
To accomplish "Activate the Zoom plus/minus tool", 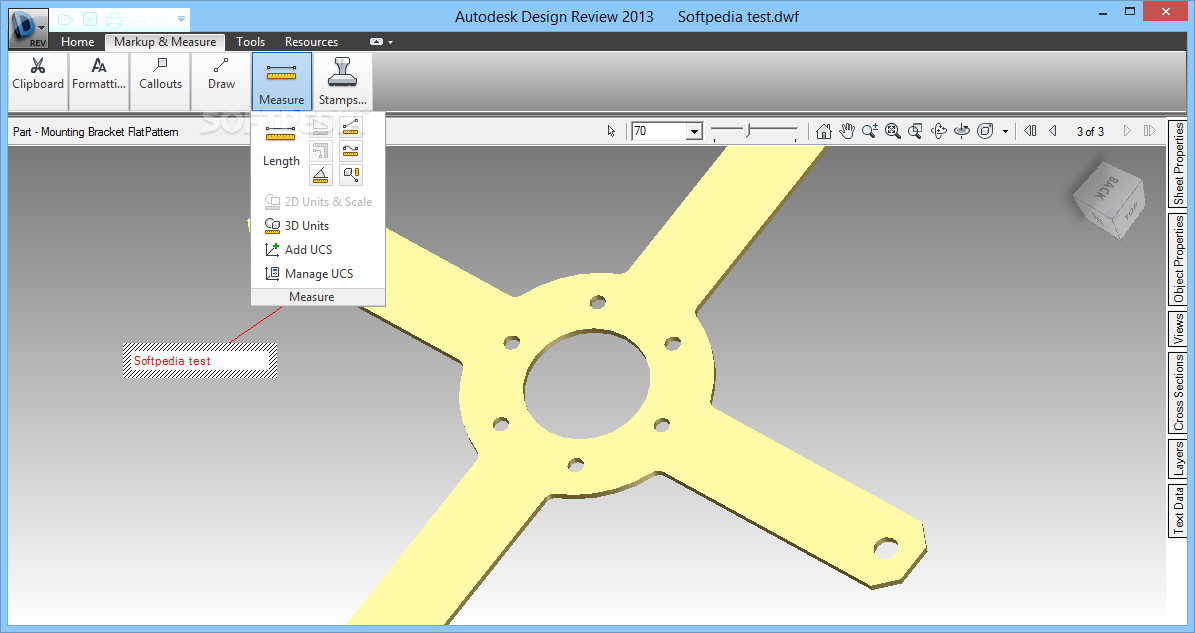I will [870, 131].
